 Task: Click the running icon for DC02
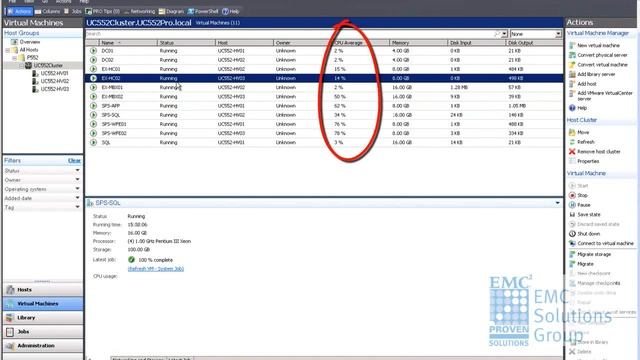(x=93, y=60)
